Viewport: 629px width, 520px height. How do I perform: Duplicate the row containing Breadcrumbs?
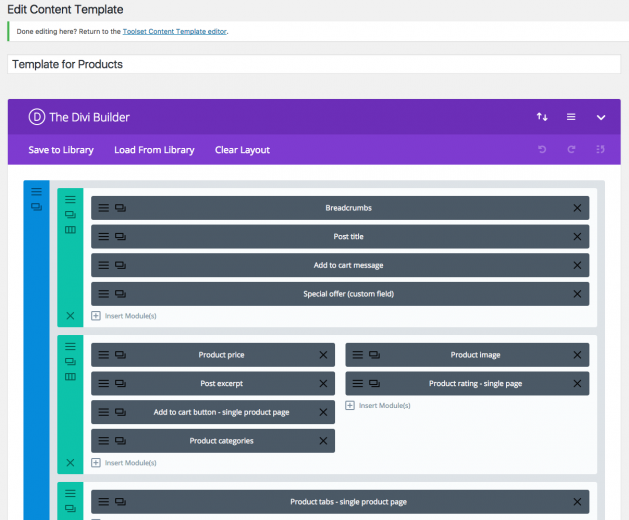coord(70,214)
